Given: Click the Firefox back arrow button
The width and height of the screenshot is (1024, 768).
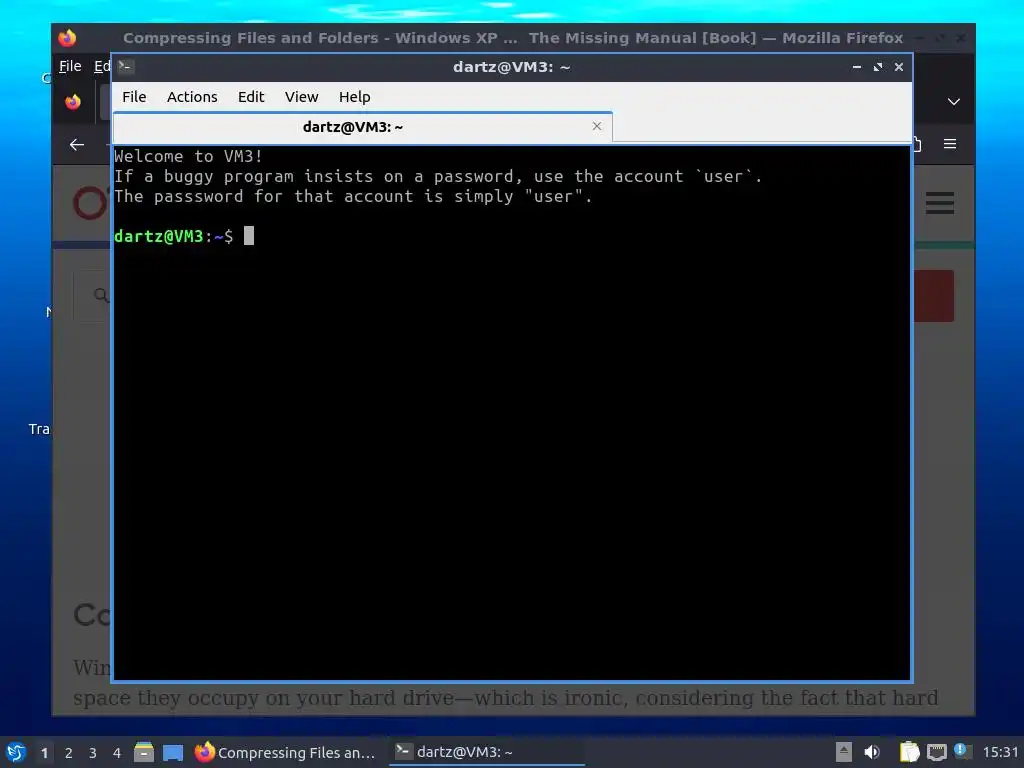Looking at the screenshot, I should click(77, 144).
